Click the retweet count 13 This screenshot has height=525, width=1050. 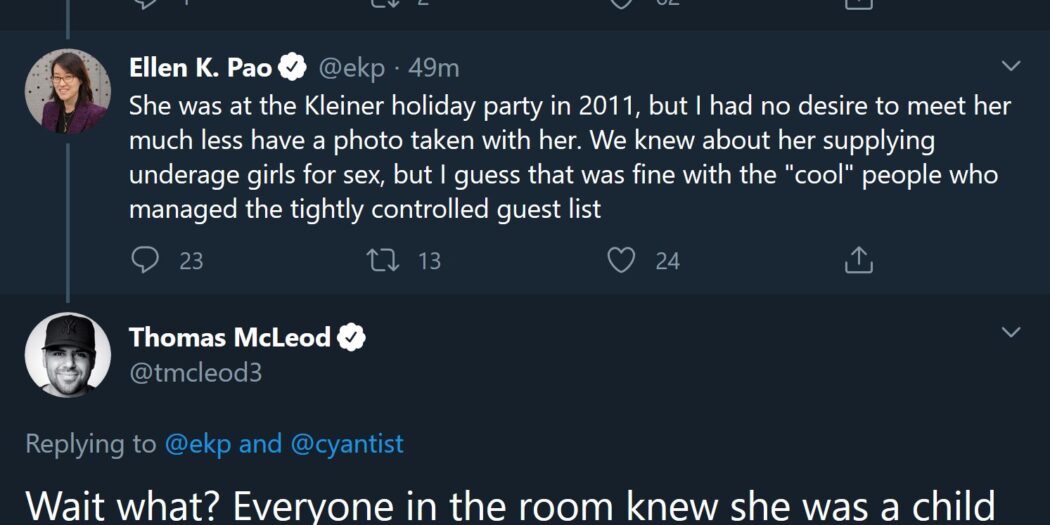point(429,261)
